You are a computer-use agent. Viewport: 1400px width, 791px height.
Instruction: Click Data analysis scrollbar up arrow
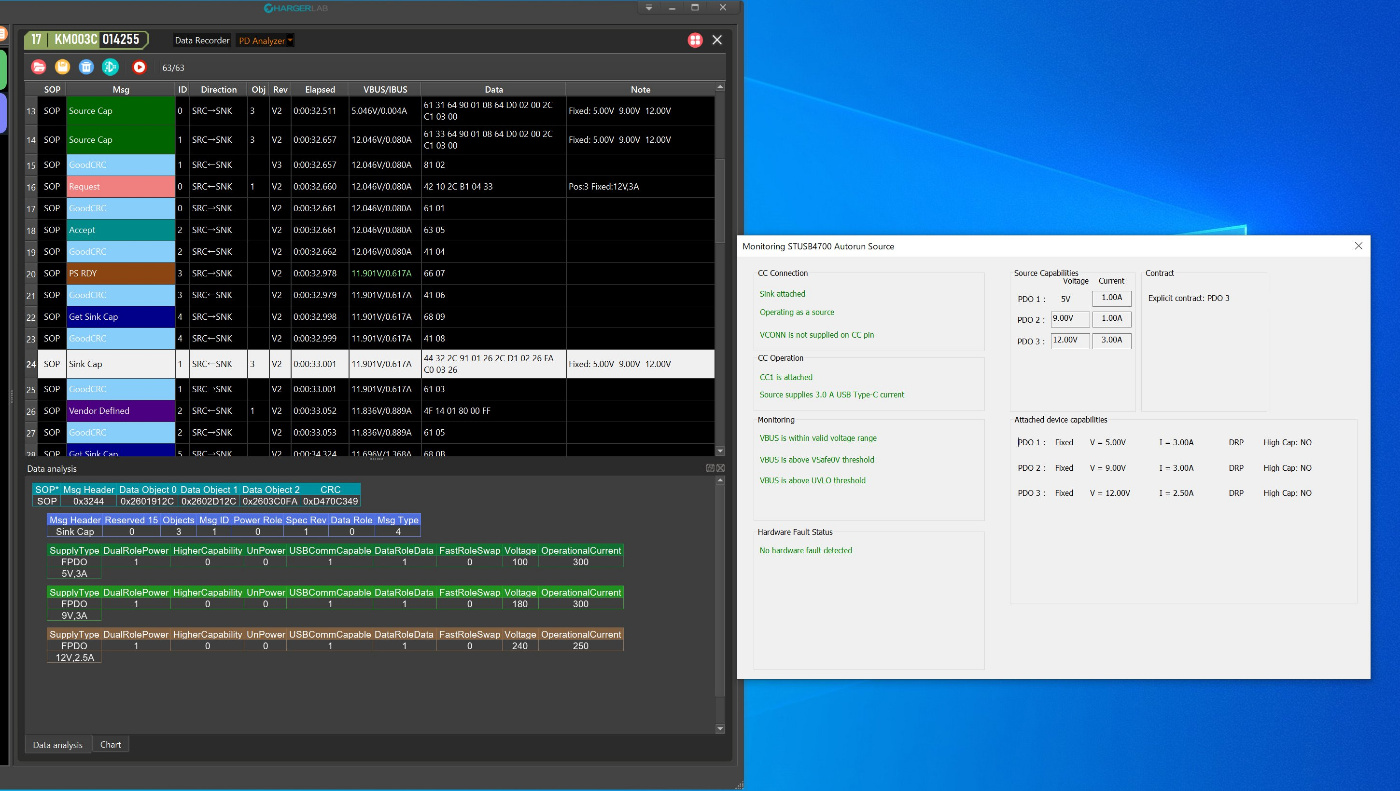point(720,481)
